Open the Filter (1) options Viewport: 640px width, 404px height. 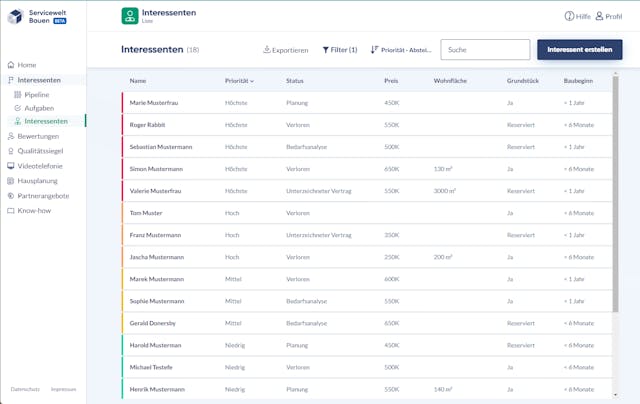[x=339, y=50]
